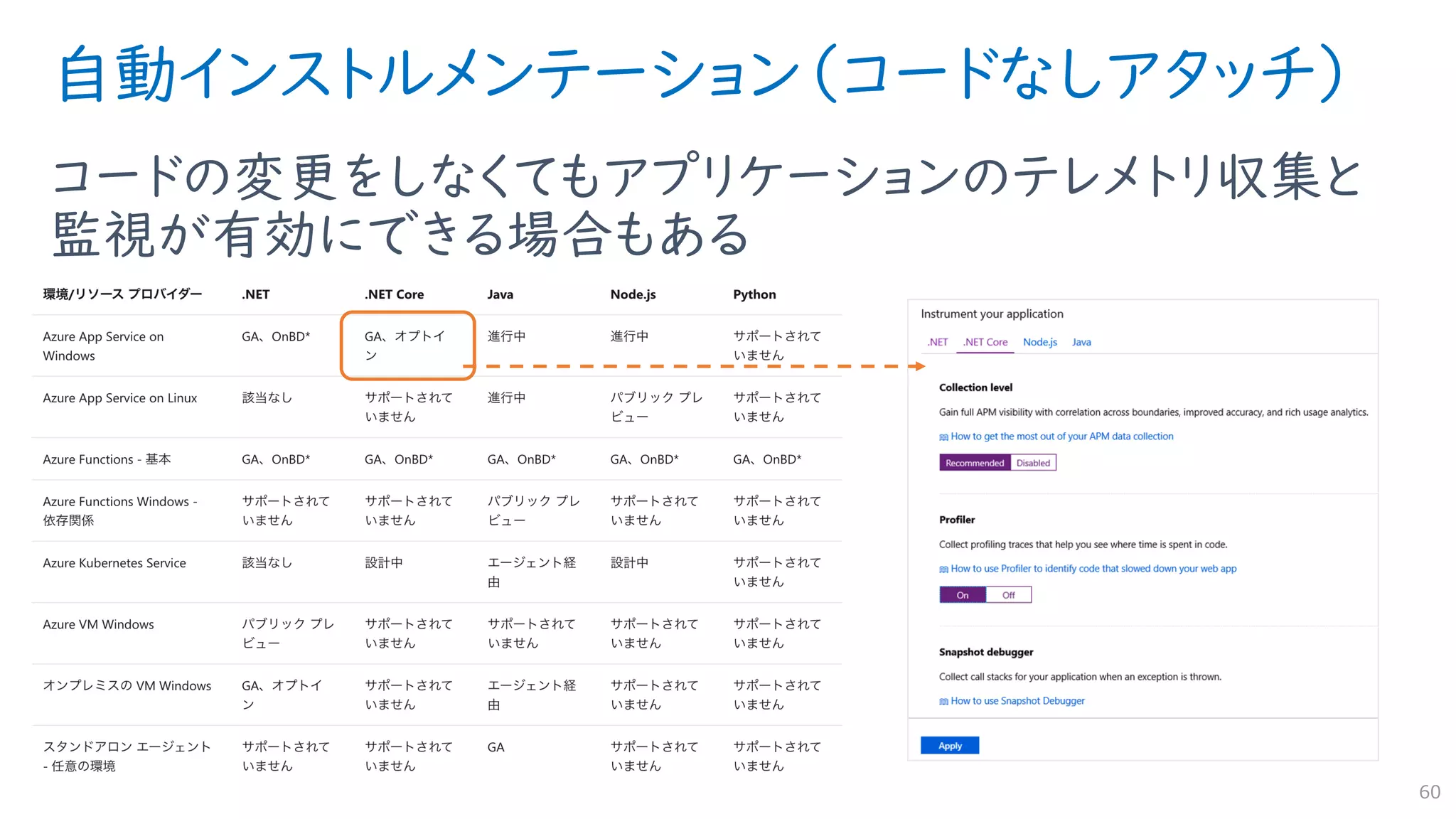Click the Apply button

pyautogui.click(x=950, y=745)
